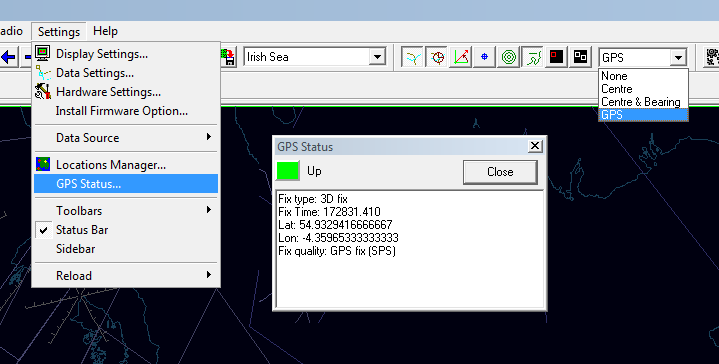Open Locations Manager... from Settings menu

(126, 165)
